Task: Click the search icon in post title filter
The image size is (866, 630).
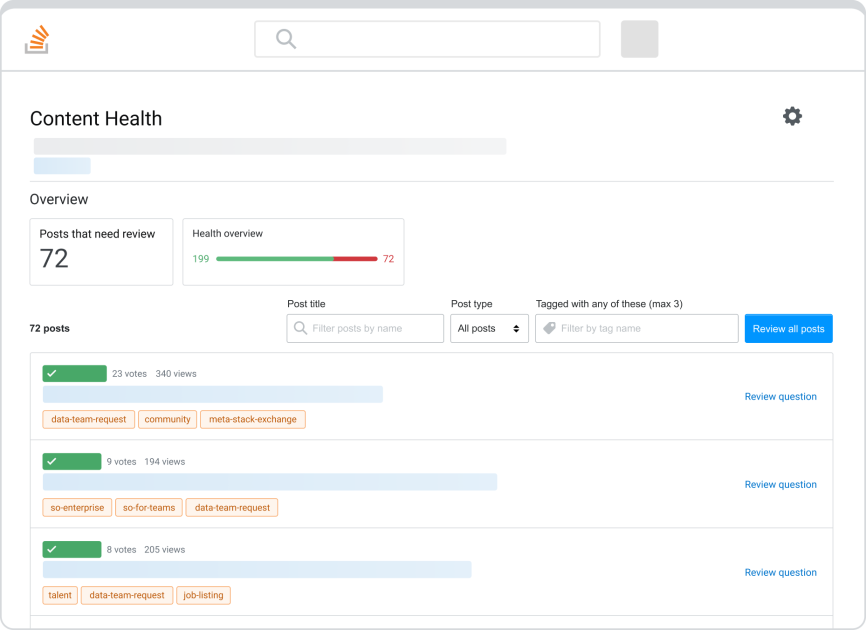Action: tap(300, 328)
